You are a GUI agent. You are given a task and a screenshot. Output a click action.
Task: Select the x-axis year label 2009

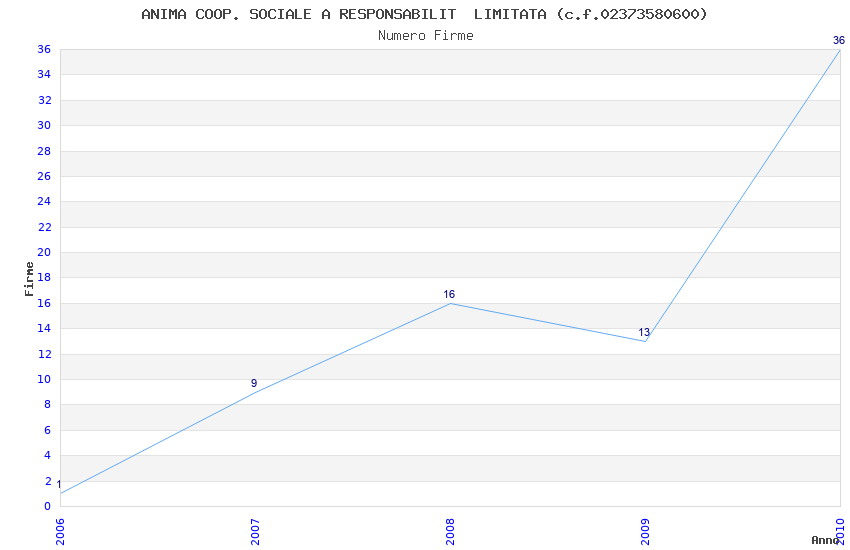645,532
